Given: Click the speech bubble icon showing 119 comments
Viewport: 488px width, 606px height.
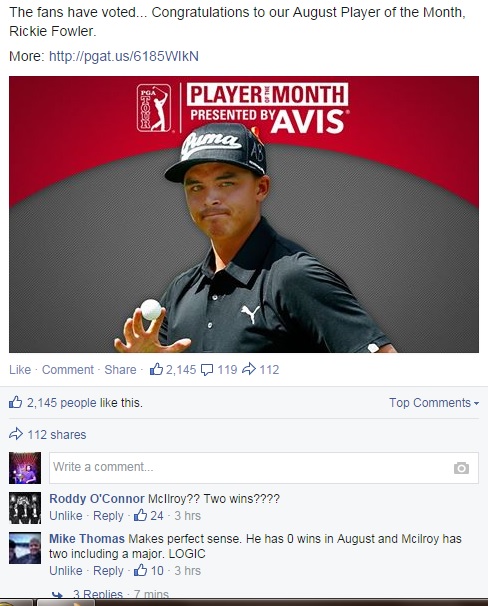Looking at the screenshot, I should [x=207, y=370].
